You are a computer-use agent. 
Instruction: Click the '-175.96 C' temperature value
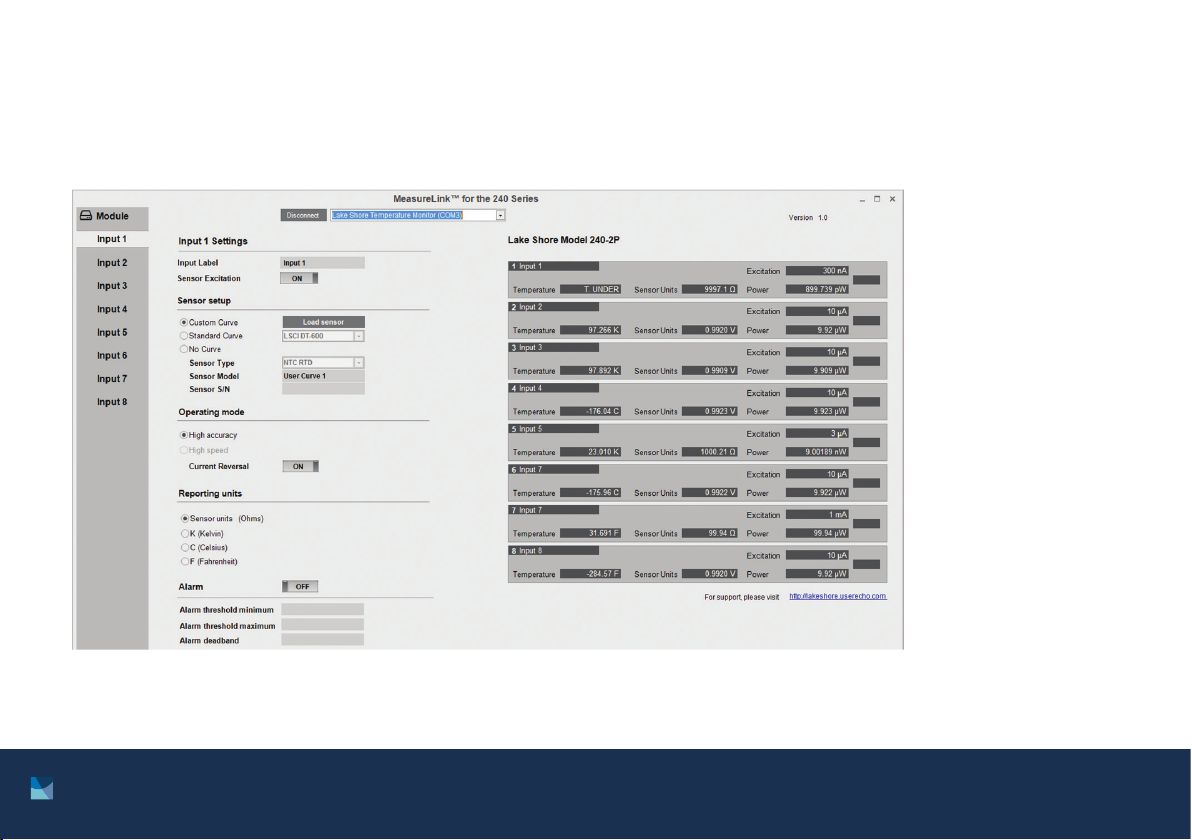[x=591, y=493]
